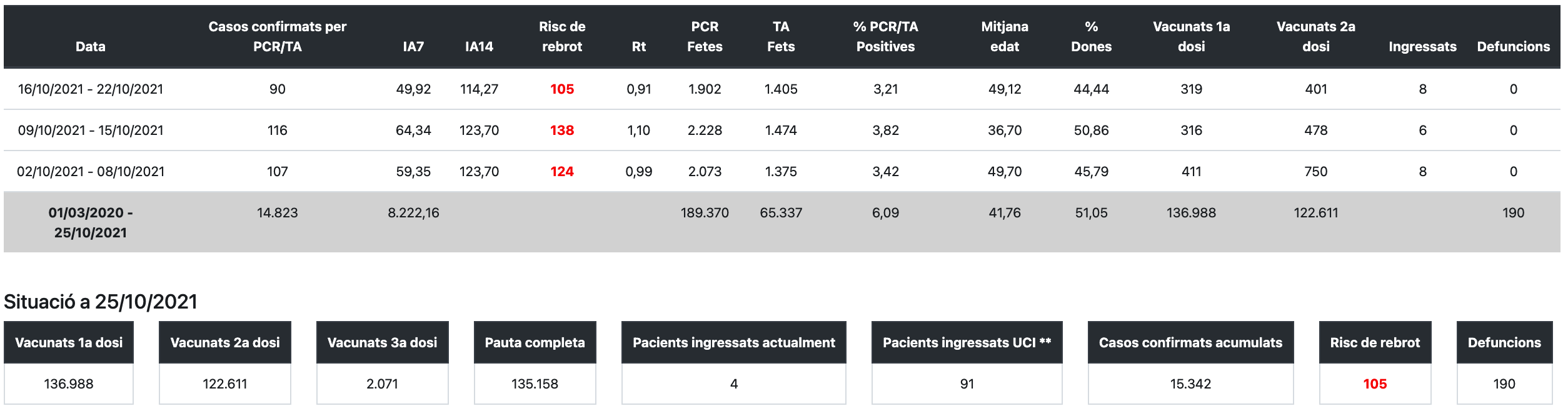Select the % PCR/TA Positives column header

point(885,36)
